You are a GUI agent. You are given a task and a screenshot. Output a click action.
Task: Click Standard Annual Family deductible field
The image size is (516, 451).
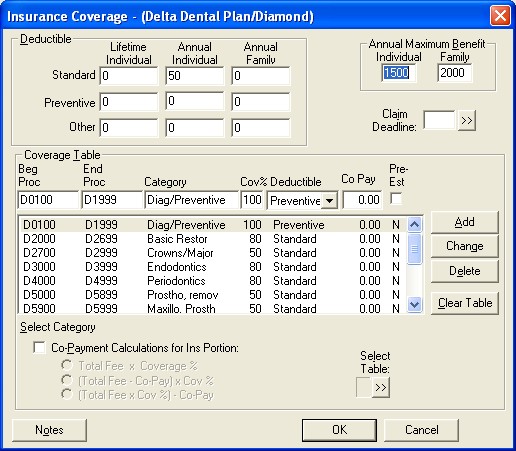(x=261, y=76)
